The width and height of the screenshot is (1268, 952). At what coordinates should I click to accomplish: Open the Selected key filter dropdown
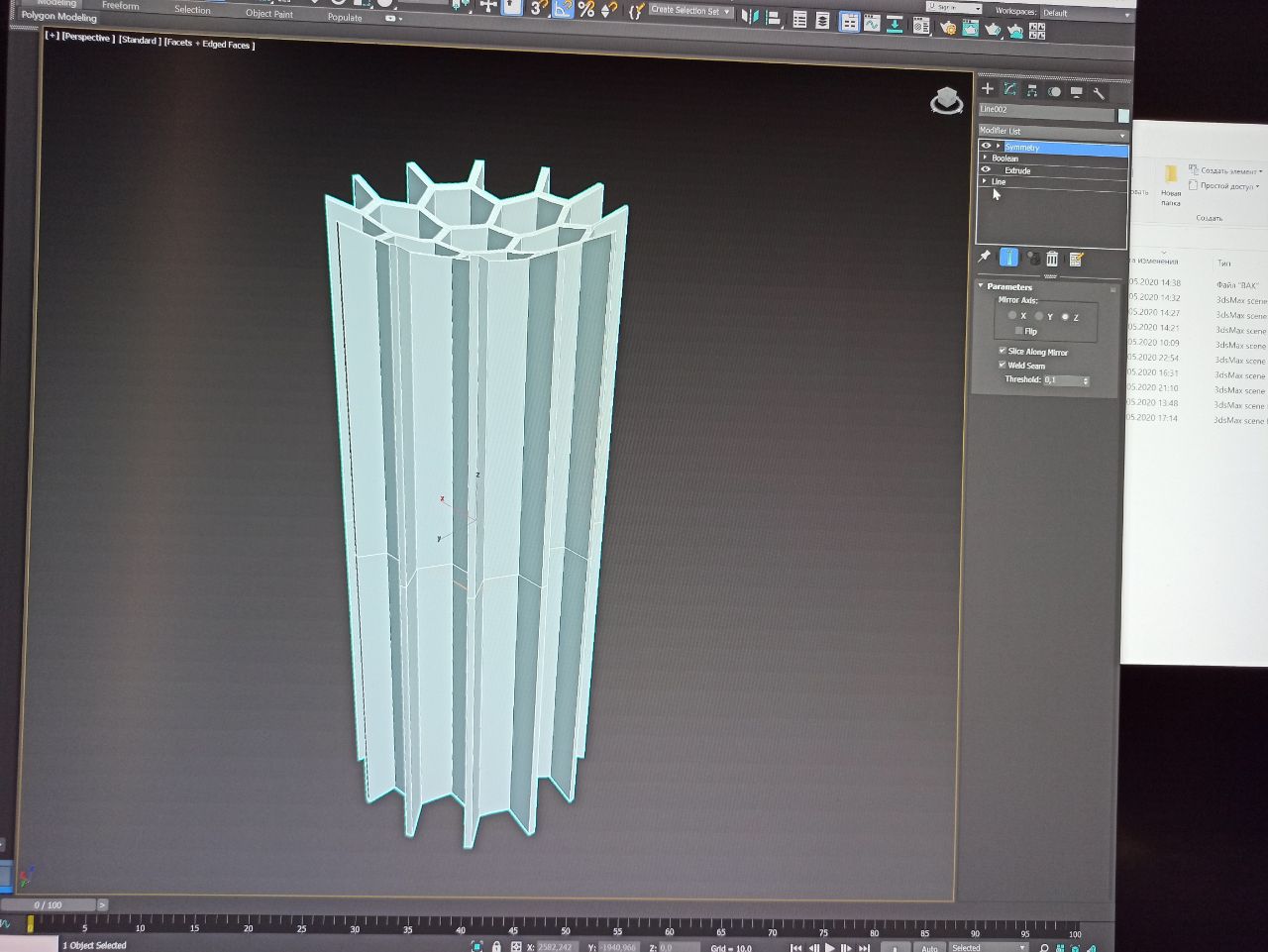pos(989,947)
